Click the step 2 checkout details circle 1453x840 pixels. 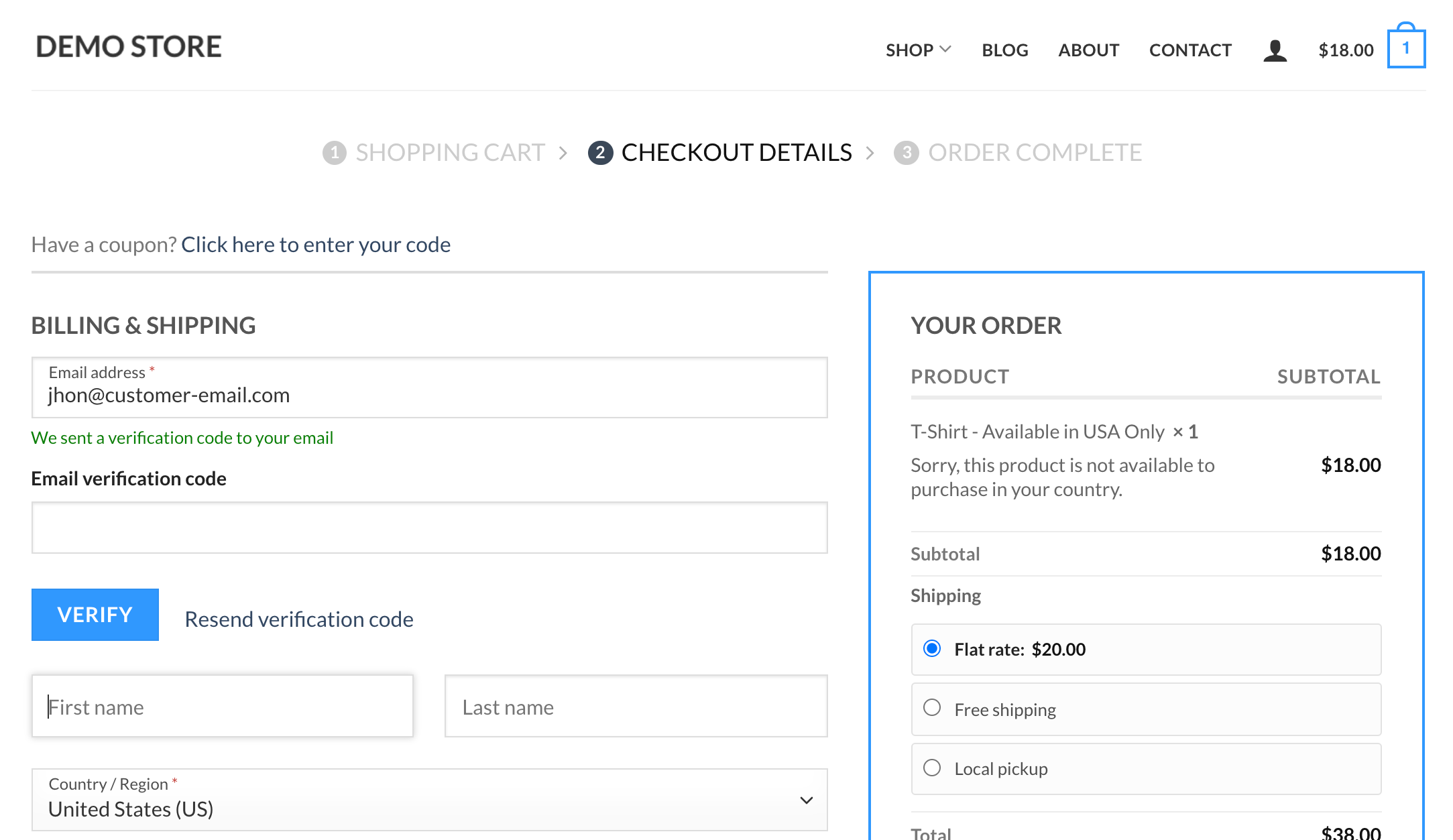[601, 152]
